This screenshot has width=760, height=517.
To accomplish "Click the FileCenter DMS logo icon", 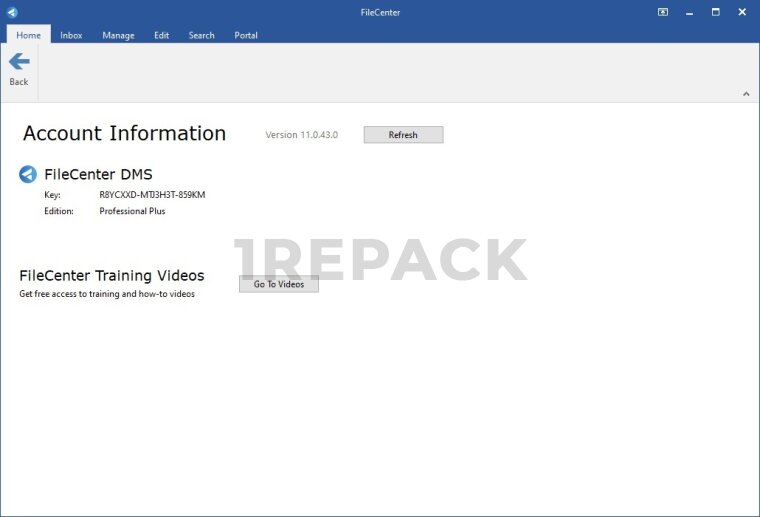I will (28, 175).
